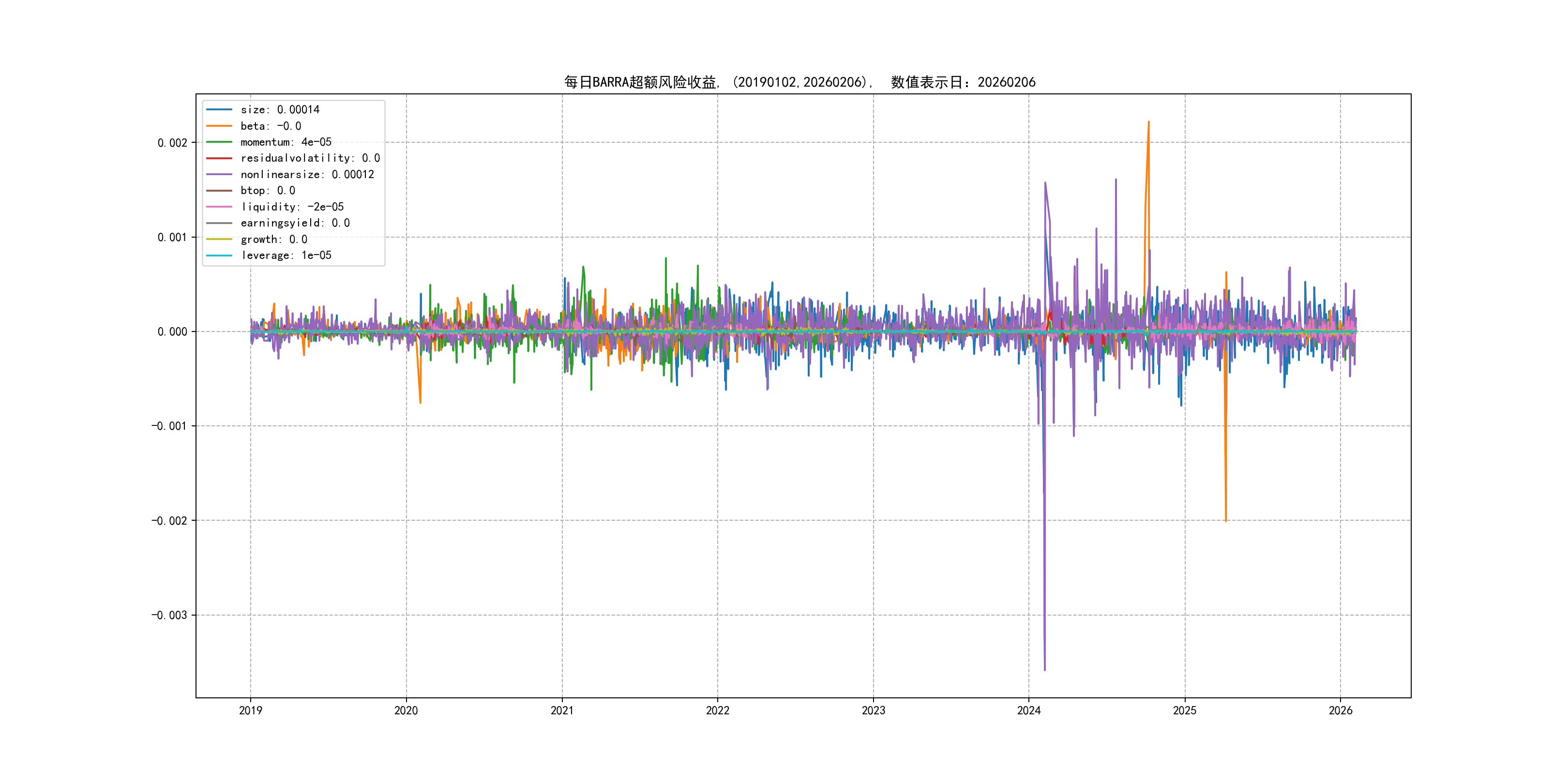Click the 2024 x-axis label
Screen dimensions: 1568x784
(1029, 710)
